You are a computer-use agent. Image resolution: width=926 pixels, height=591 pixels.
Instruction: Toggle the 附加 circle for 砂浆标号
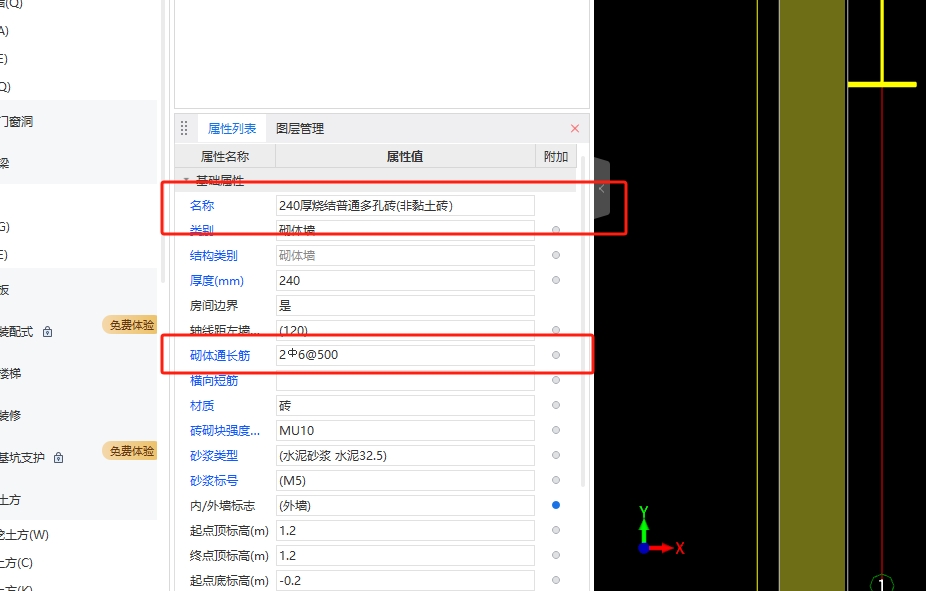pyautogui.click(x=556, y=480)
